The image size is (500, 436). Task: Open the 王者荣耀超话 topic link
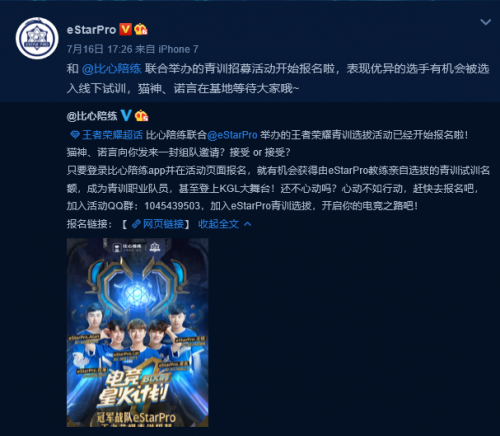pos(112,135)
